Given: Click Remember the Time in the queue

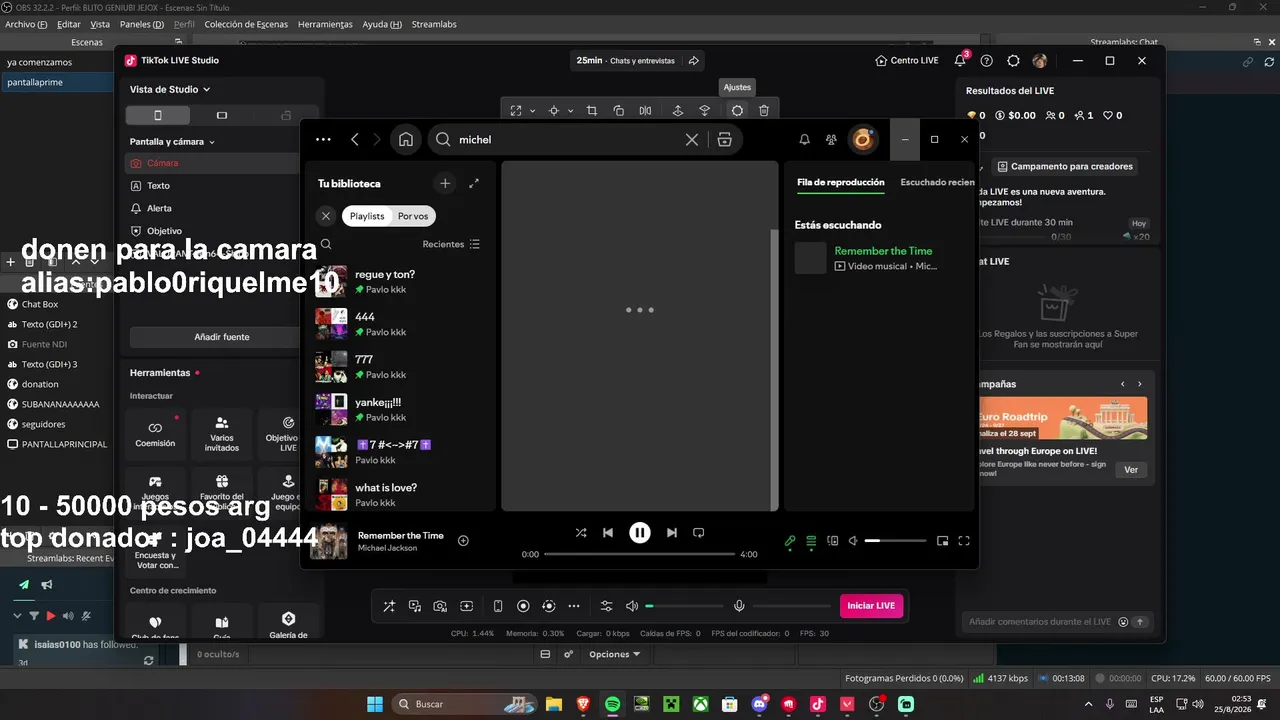Looking at the screenshot, I should 883,251.
